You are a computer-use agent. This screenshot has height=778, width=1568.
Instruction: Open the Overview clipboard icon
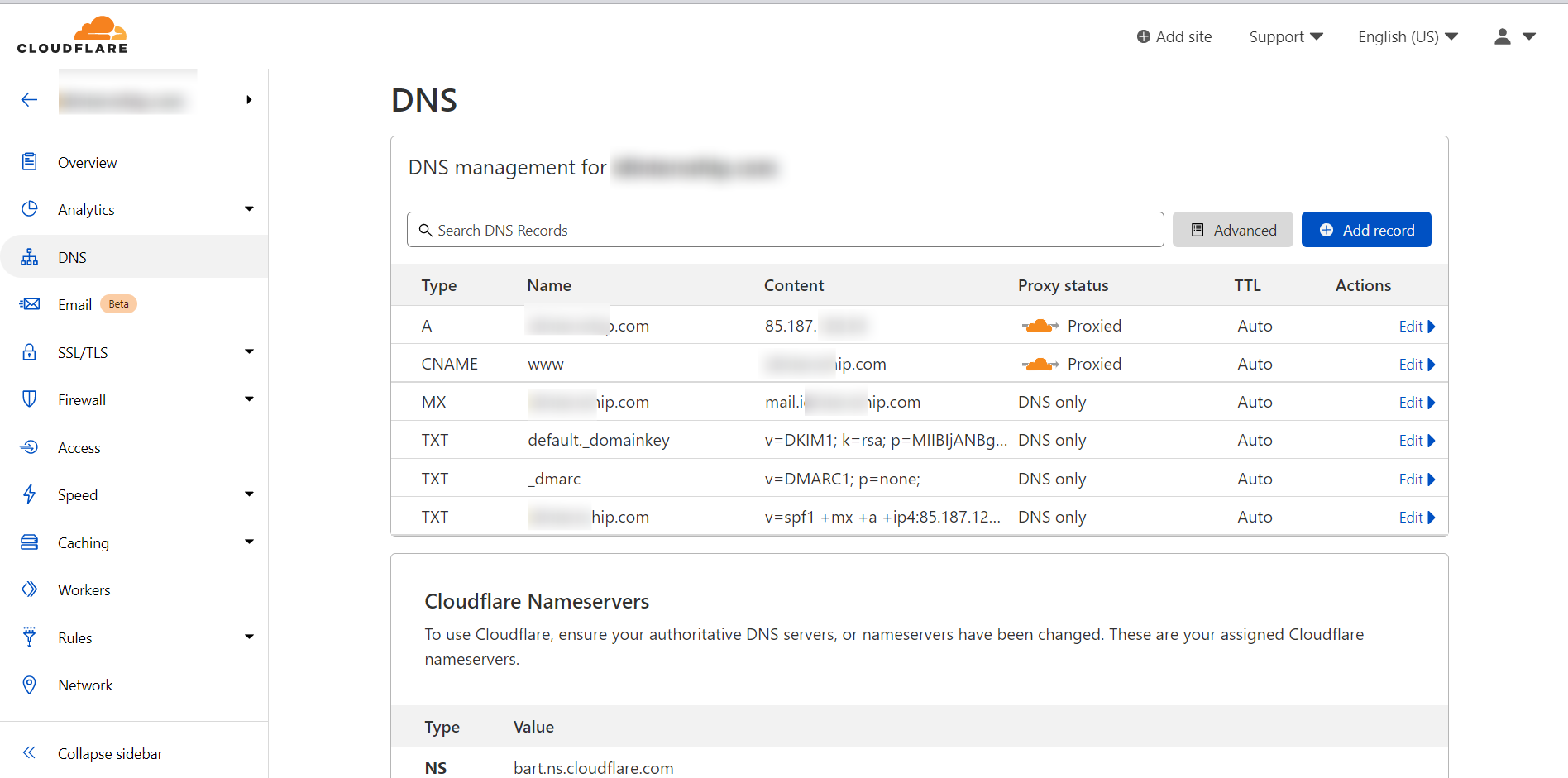[x=29, y=161]
